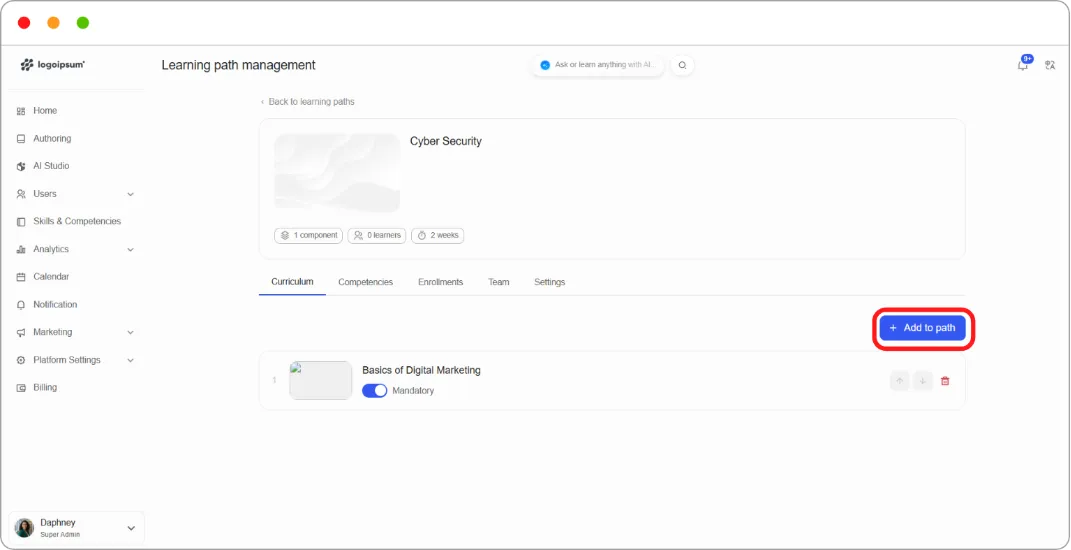Click Basics of Digital Marketing thumbnail
The width and height of the screenshot is (1071, 550).
tap(321, 381)
